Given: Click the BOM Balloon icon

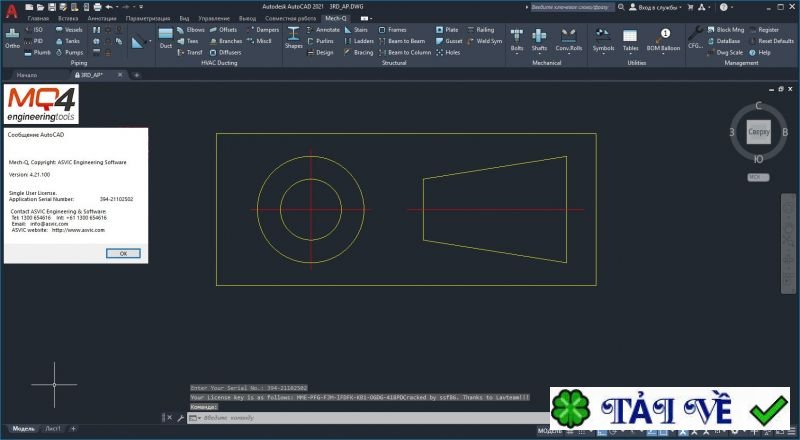Looking at the screenshot, I should click(x=665, y=38).
